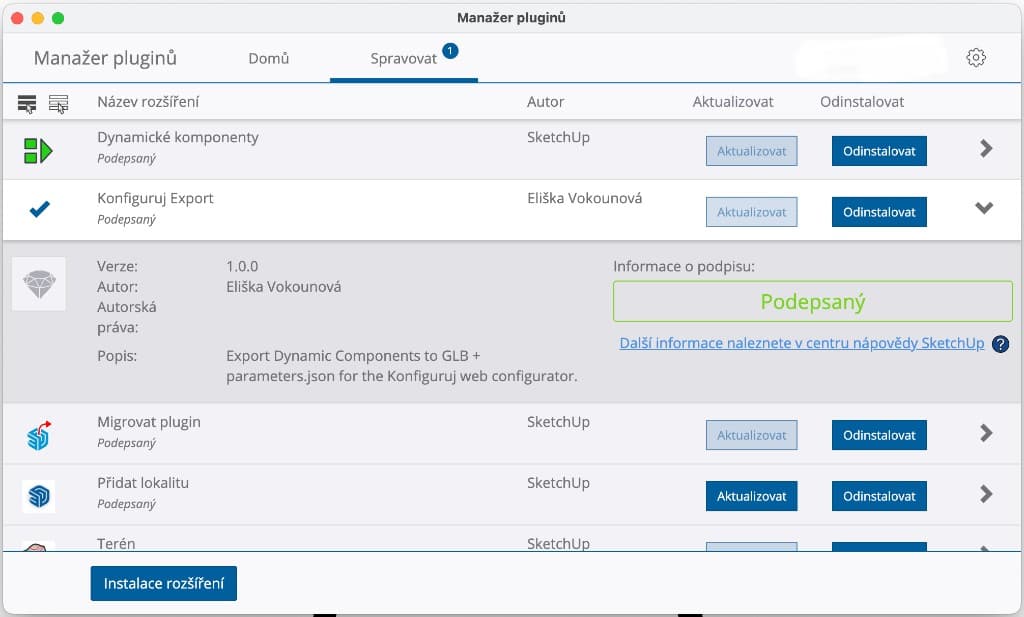Click the blue checkmark beside Konfiguruj Export

(x=39, y=209)
